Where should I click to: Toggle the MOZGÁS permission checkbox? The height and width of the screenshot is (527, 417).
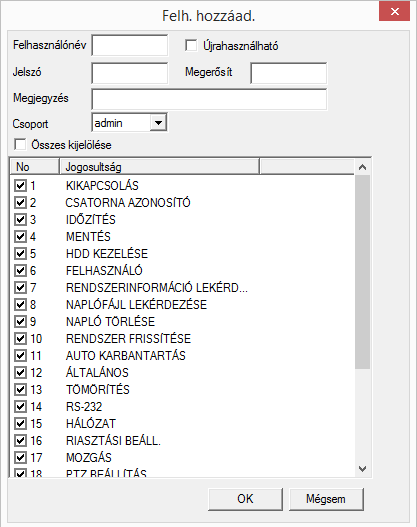pos(20,457)
